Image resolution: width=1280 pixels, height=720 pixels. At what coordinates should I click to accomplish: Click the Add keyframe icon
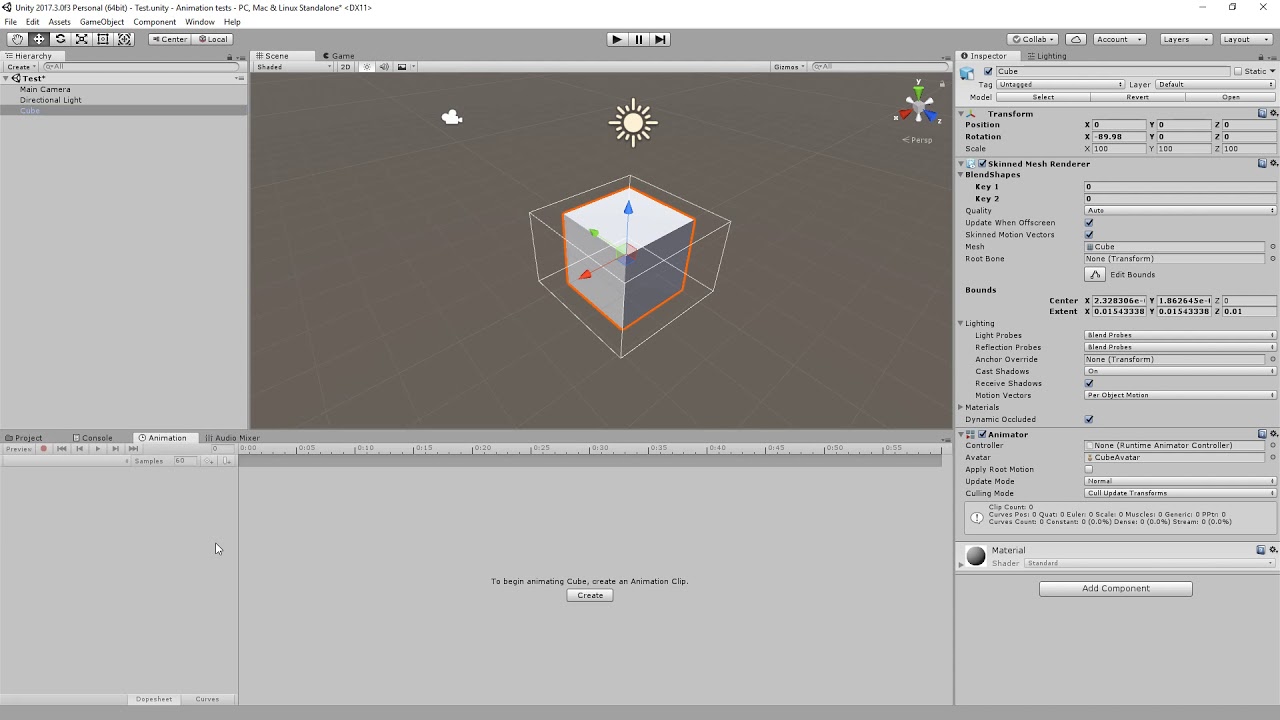(209, 461)
